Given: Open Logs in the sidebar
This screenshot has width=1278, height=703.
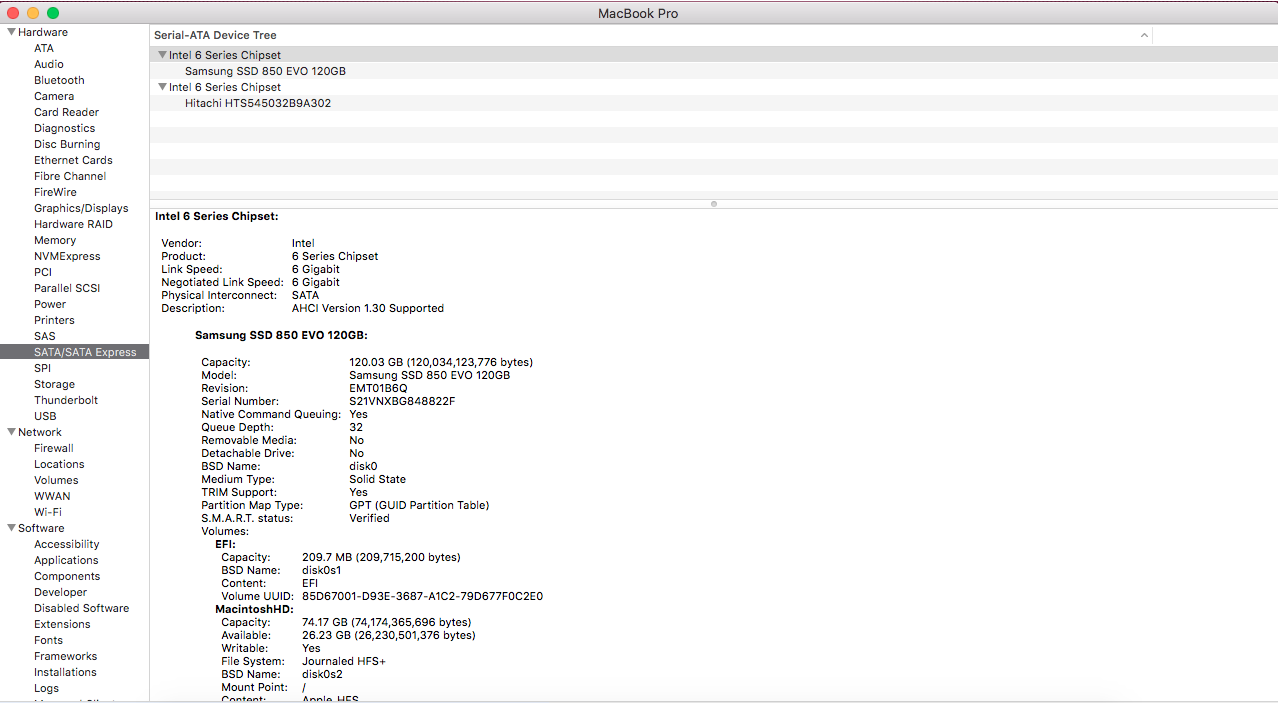Looking at the screenshot, I should coord(46,688).
